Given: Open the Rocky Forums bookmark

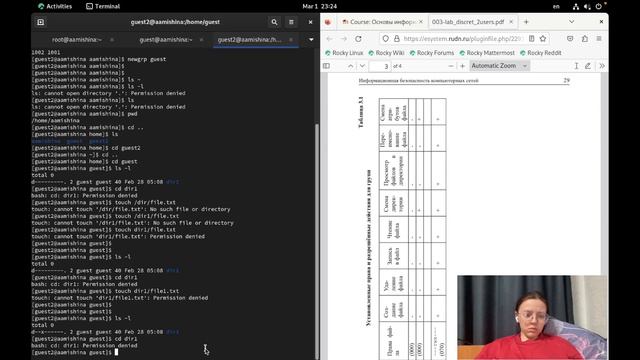Looking at the screenshot, I should (432, 53).
